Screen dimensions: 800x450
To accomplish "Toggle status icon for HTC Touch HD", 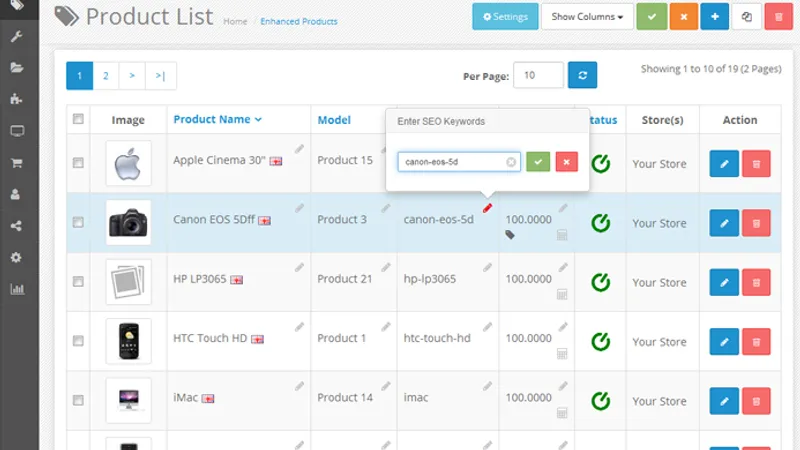I will tap(601, 341).
